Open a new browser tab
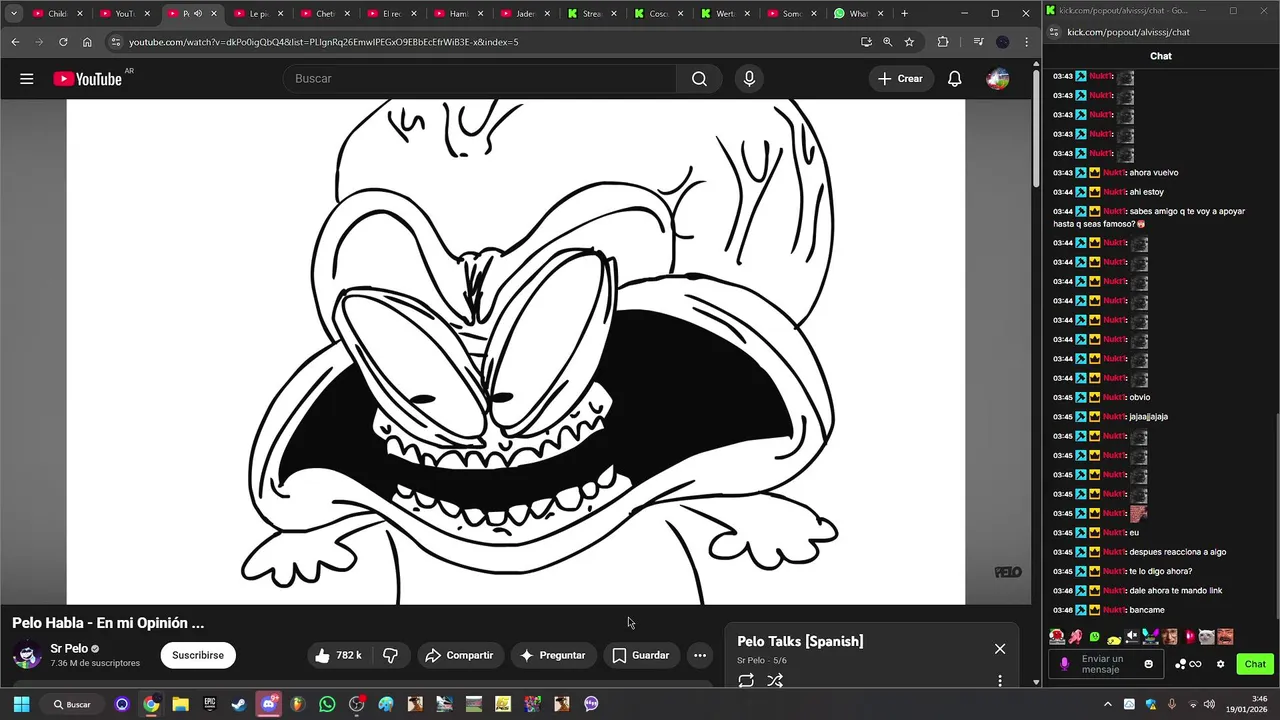The height and width of the screenshot is (720, 1280). [904, 14]
